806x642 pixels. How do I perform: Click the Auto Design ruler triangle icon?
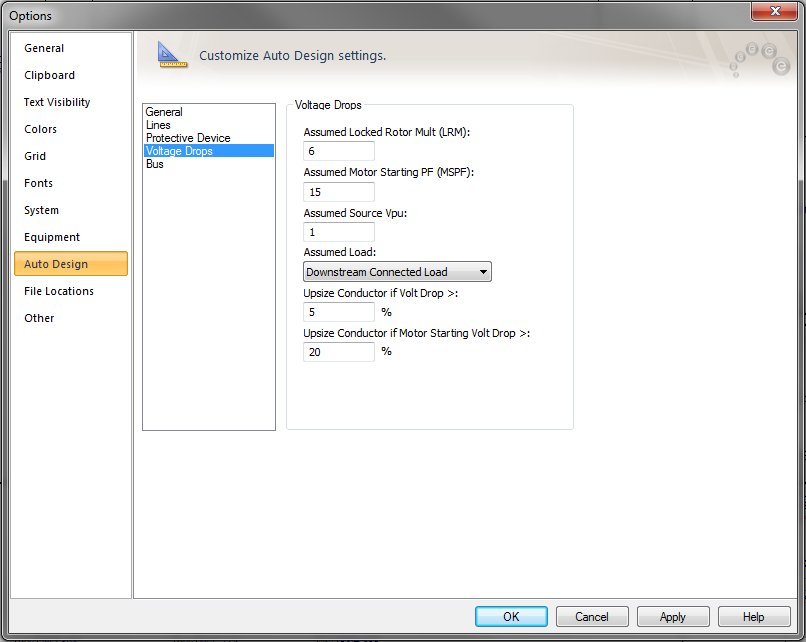(172, 55)
